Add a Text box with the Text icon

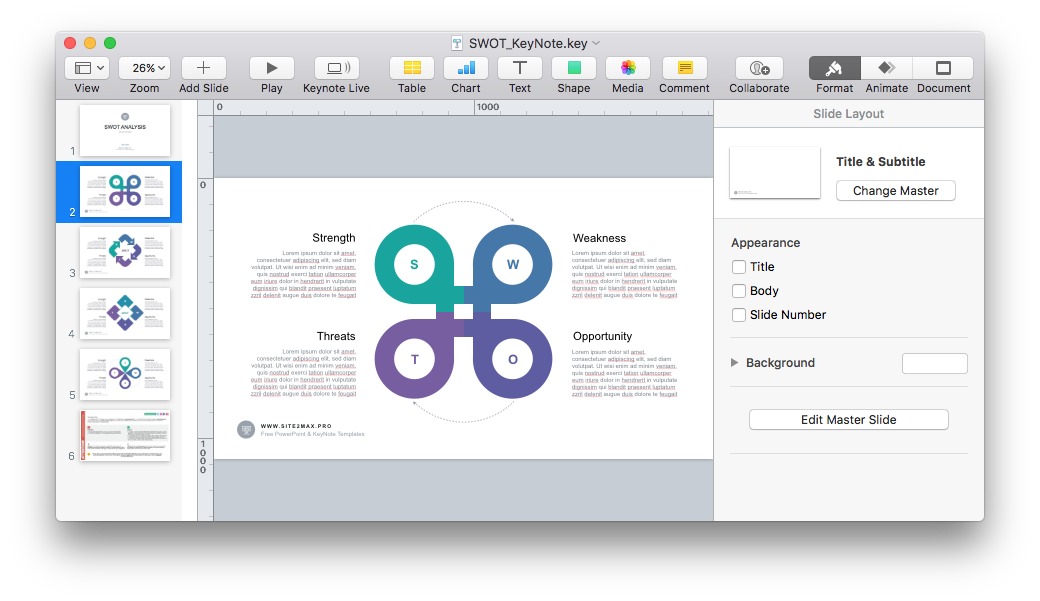point(519,68)
